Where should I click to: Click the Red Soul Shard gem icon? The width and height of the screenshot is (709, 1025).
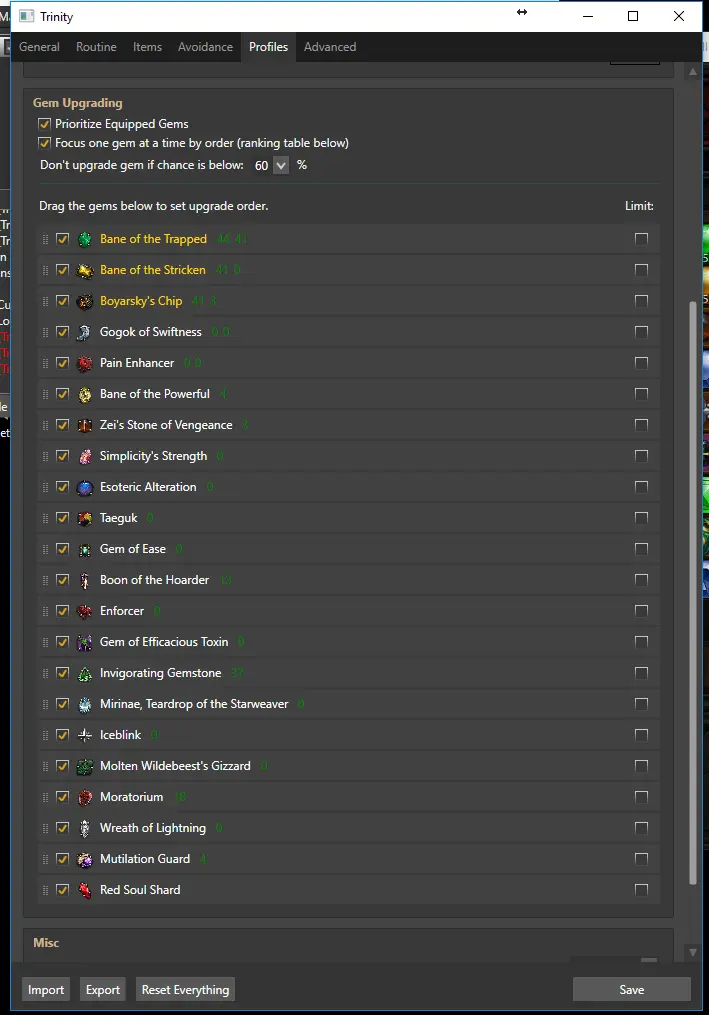tap(85, 890)
